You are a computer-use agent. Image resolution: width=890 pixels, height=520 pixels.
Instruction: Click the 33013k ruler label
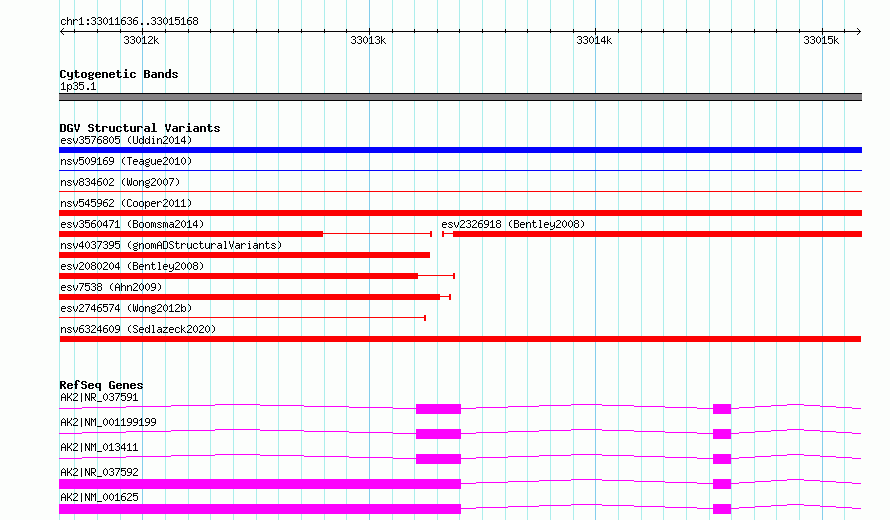pyautogui.click(x=368, y=40)
